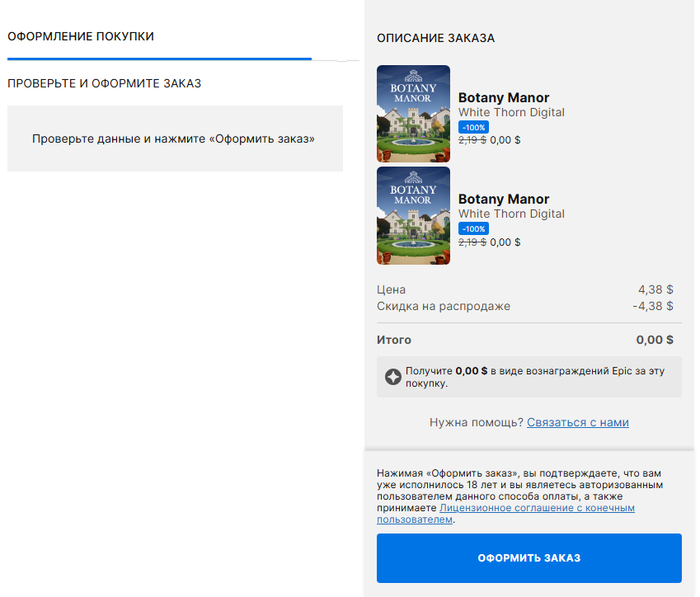Open the Связаться с нами link
700x597 pixels.
577,422
